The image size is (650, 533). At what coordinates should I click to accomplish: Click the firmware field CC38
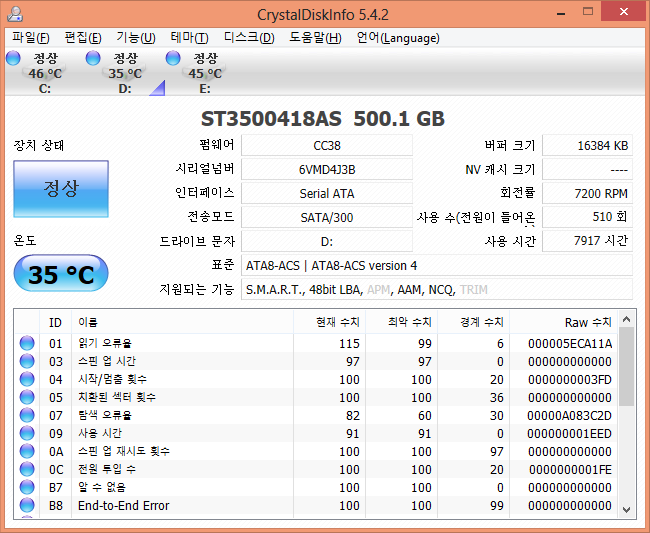point(327,145)
